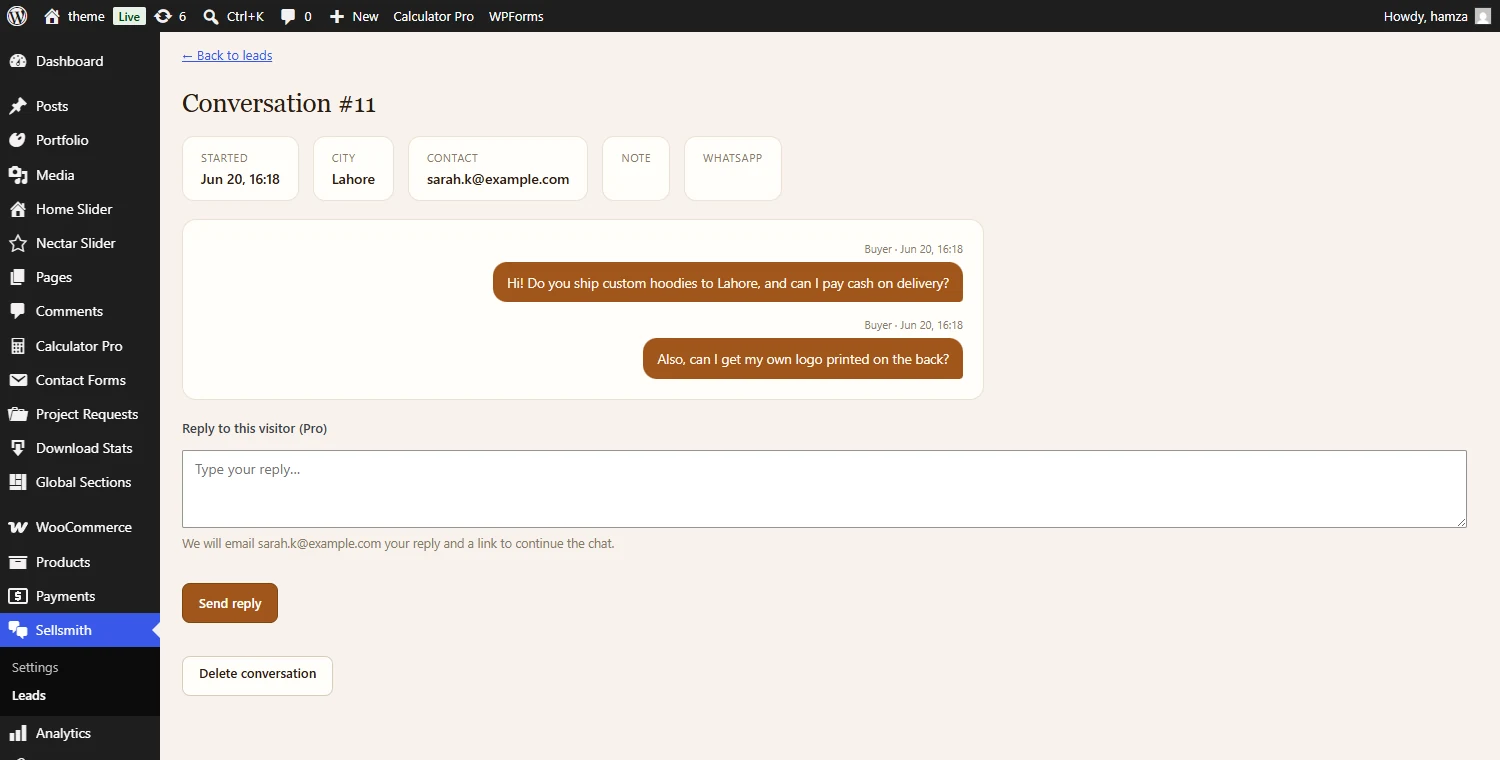Click the City Lahore card
The width and height of the screenshot is (1500, 760).
pyautogui.click(x=353, y=168)
